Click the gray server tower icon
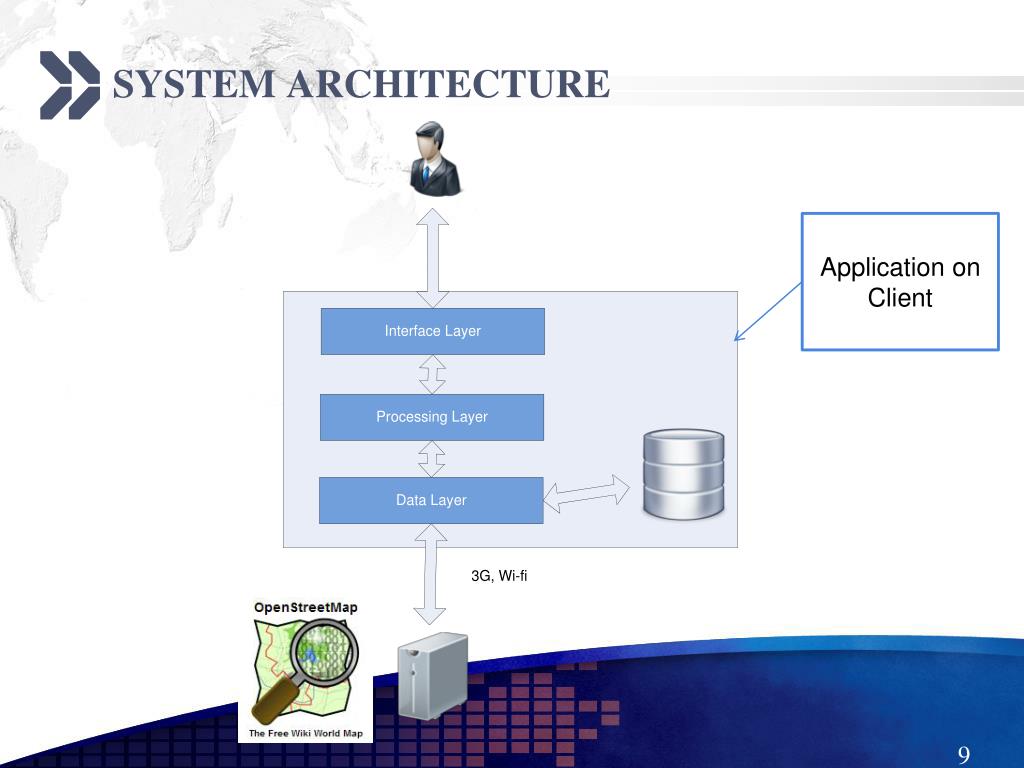Image resolution: width=1024 pixels, height=768 pixels. [432, 675]
